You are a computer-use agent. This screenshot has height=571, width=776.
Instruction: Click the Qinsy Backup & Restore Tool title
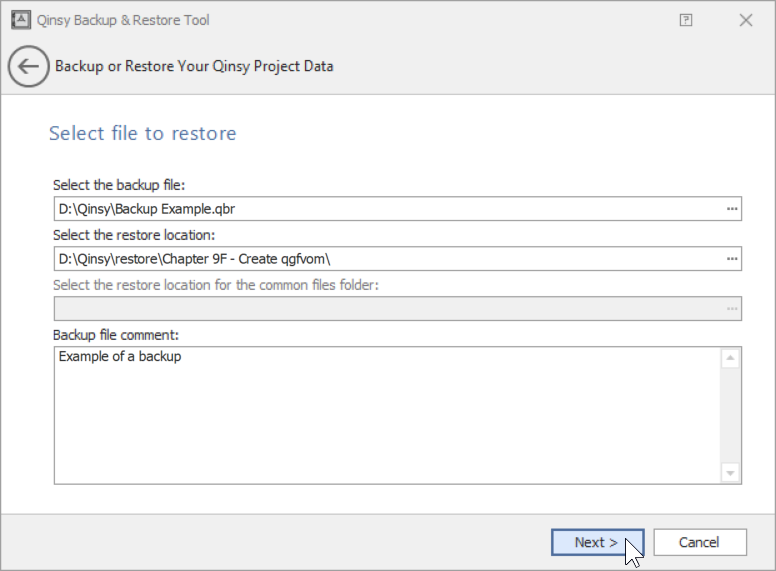(123, 20)
